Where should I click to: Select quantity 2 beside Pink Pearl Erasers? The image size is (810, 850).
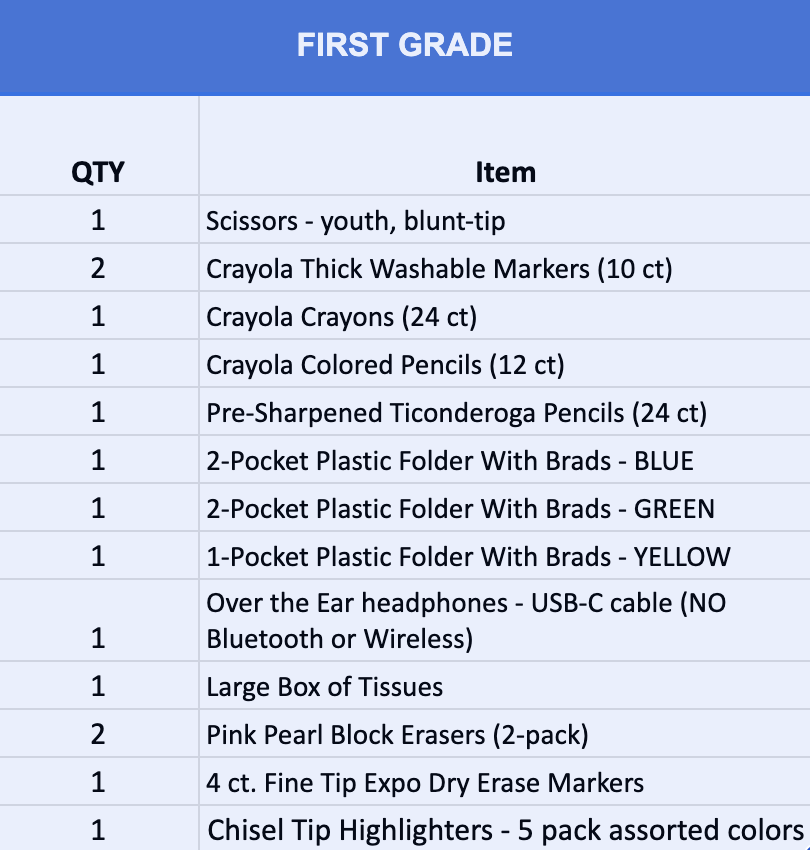(98, 735)
